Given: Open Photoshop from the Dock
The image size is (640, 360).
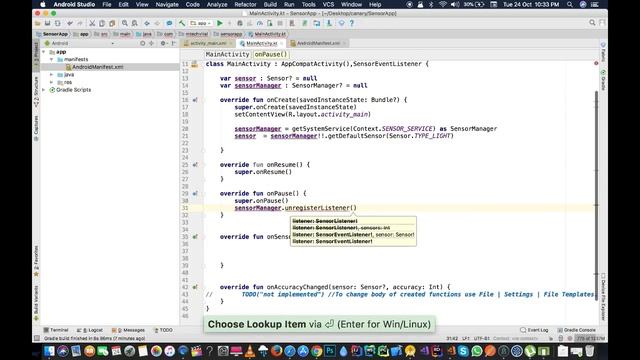Looking at the screenshot, I should tap(330, 351).
